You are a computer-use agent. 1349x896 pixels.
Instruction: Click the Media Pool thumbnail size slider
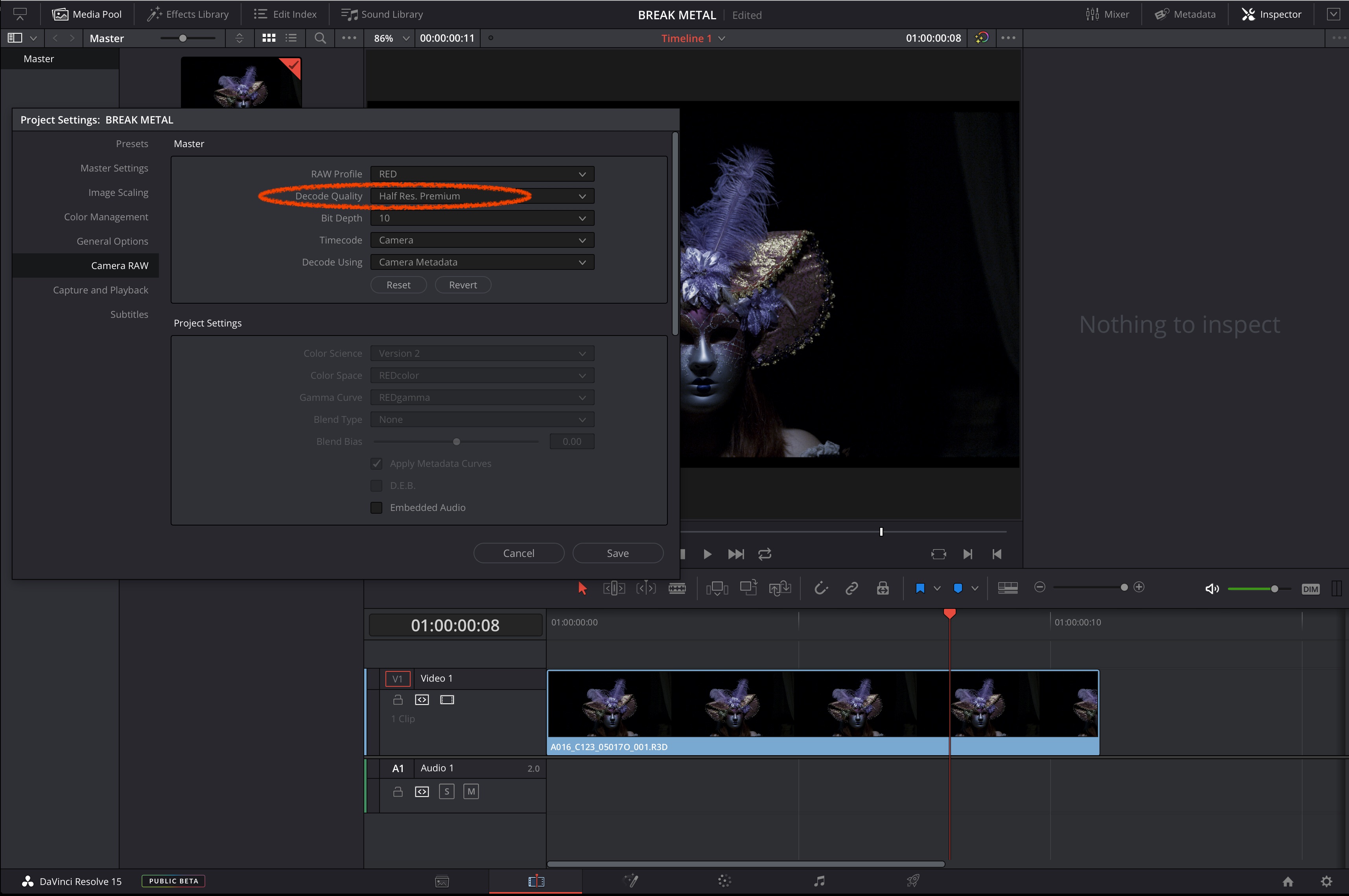[188, 38]
